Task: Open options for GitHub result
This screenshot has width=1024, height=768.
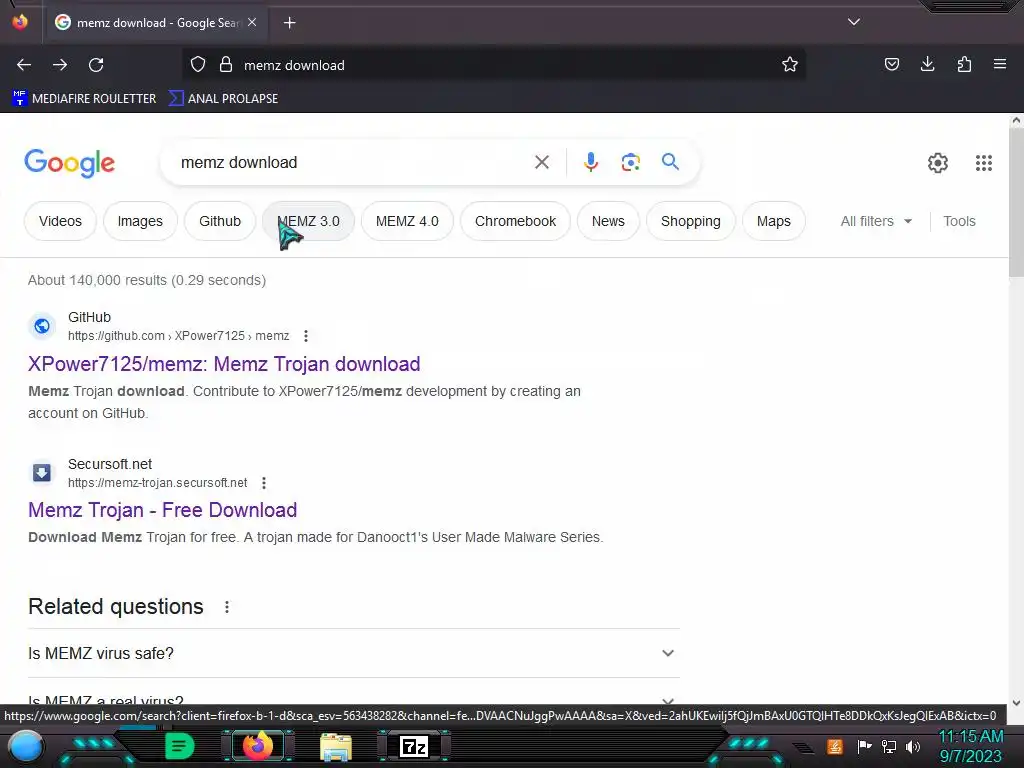Action: [306, 336]
